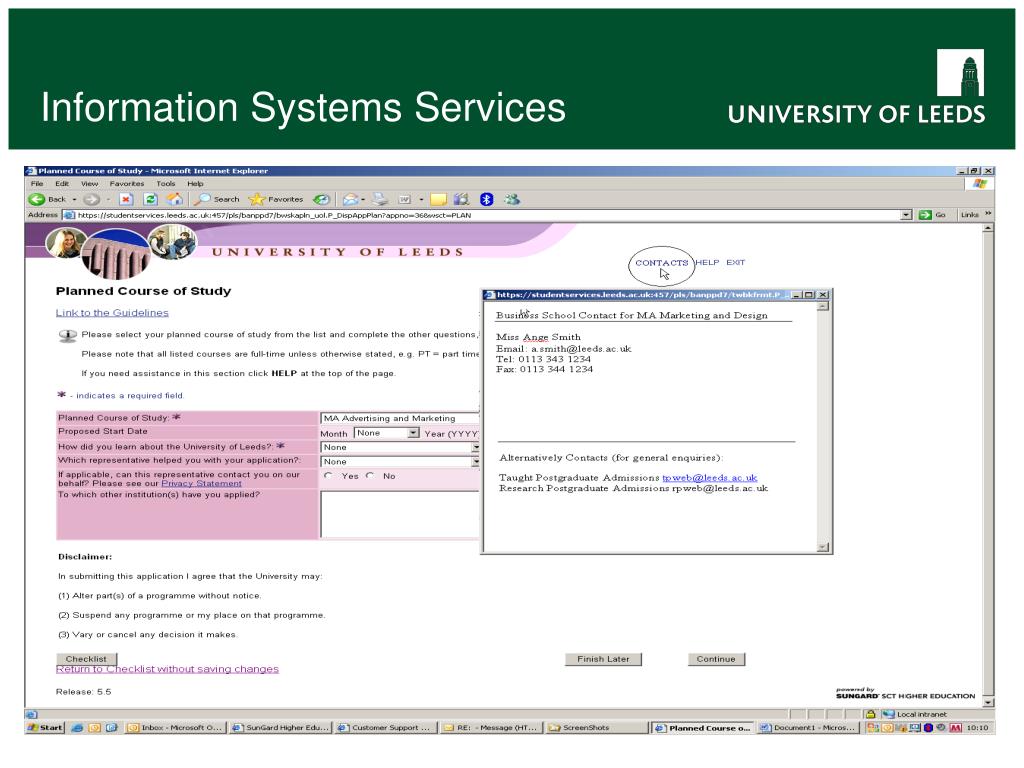Open the File menu
Screen dimensions: 1024x768
coord(37,184)
